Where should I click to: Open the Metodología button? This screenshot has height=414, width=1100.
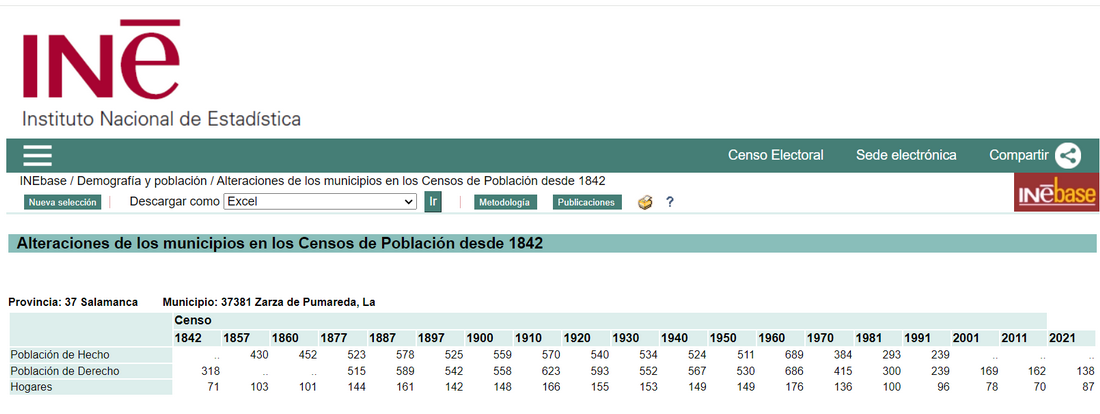505,202
